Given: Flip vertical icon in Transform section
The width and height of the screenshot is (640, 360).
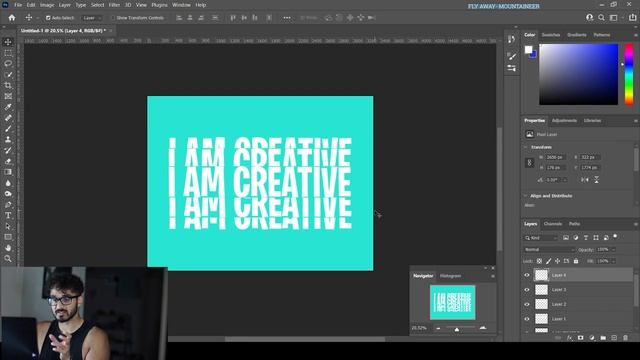Looking at the screenshot, I should click(x=596, y=180).
